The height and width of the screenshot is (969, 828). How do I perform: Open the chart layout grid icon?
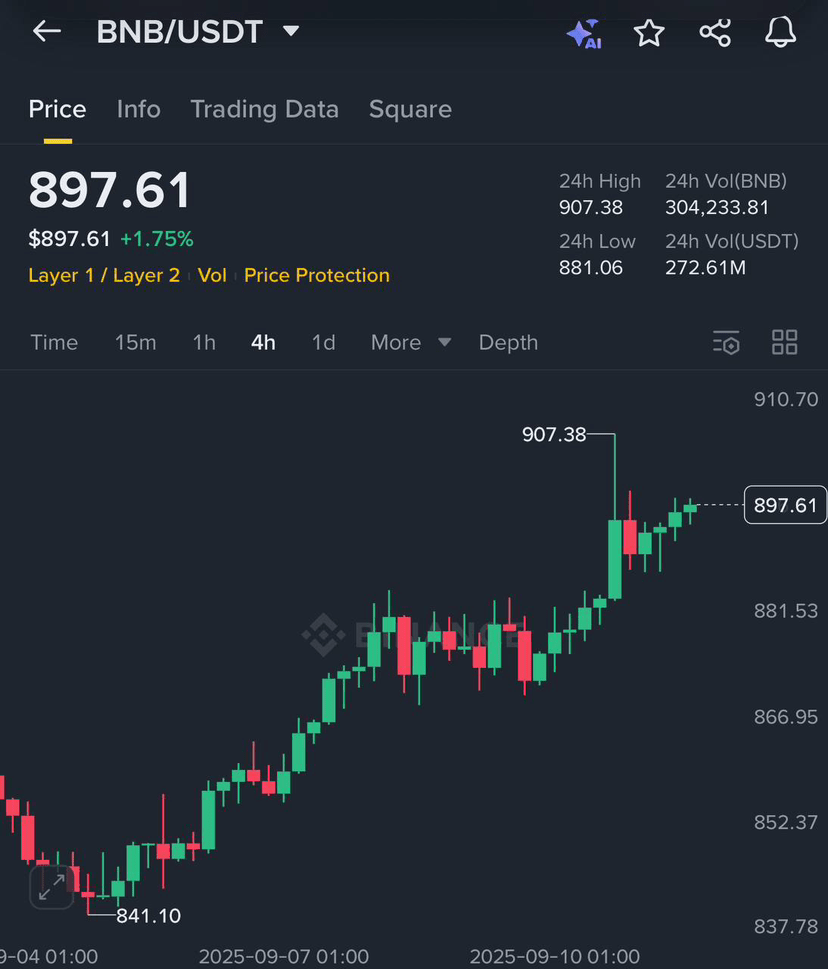point(785,342)
